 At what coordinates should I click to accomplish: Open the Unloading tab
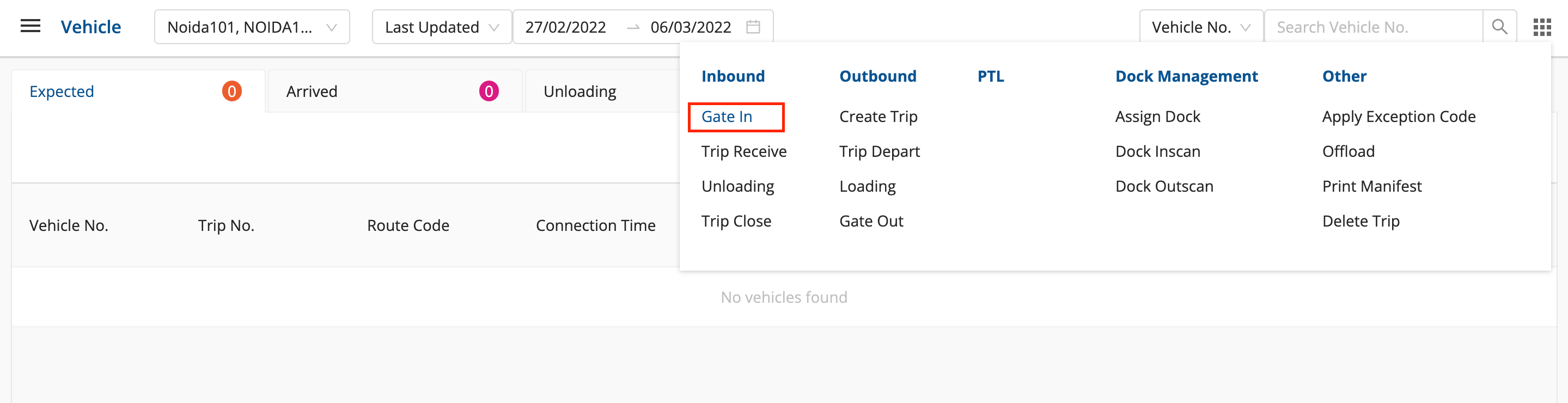tap(579, 91)
